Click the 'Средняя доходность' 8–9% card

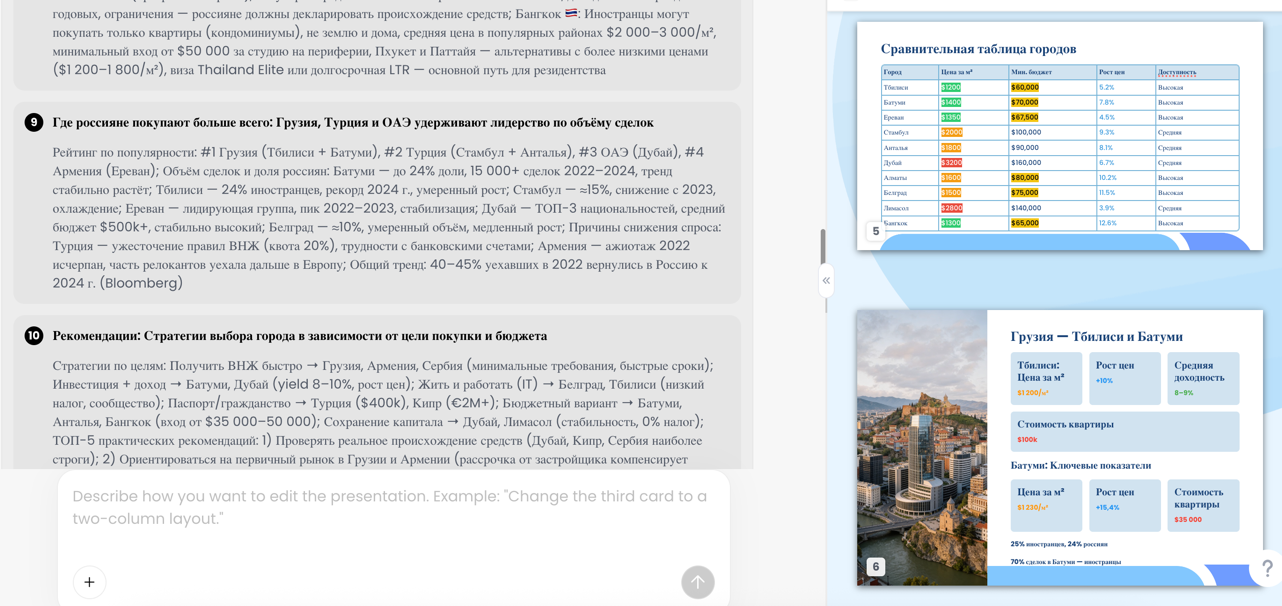1203,378
